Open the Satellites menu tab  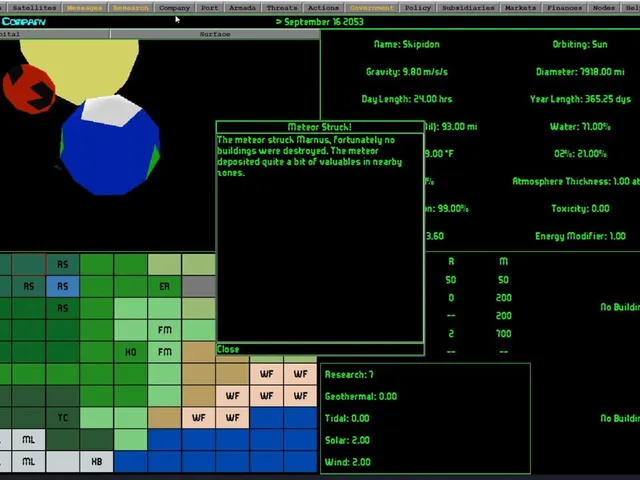[34, 8]
